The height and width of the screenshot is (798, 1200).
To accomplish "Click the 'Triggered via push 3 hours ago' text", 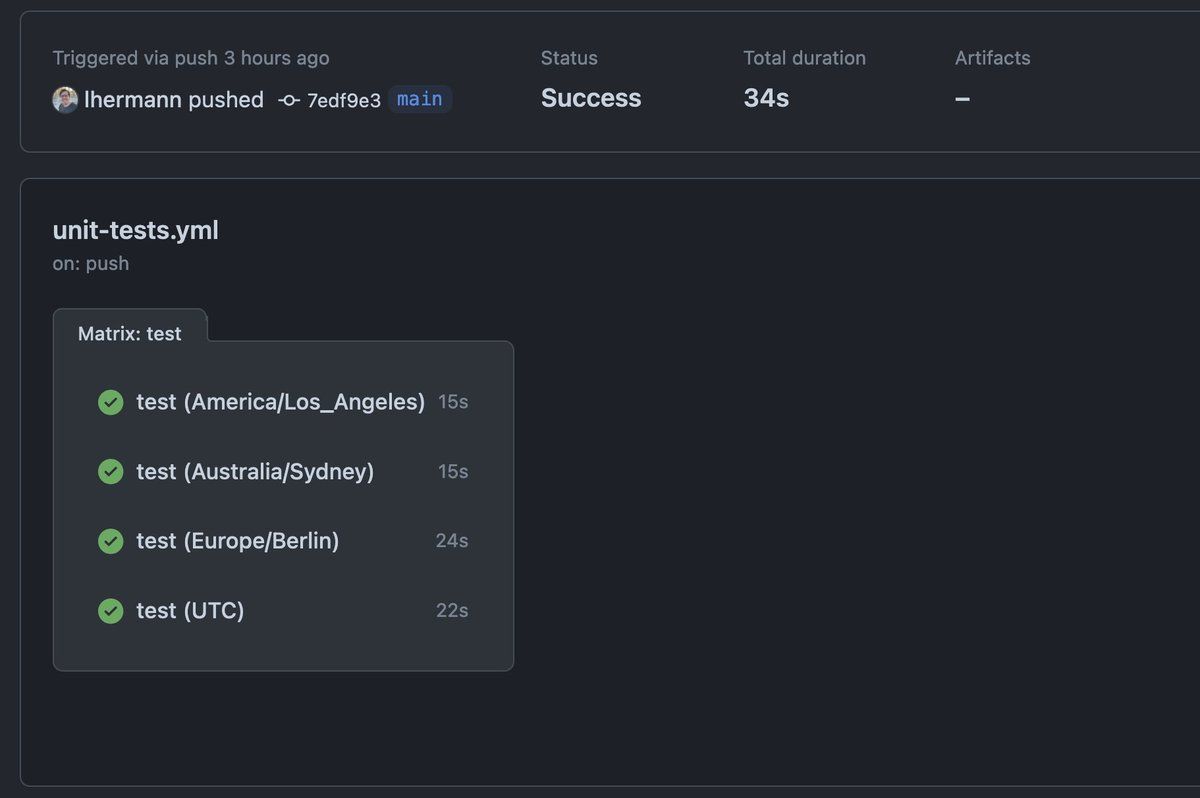I will coord(190,58).
